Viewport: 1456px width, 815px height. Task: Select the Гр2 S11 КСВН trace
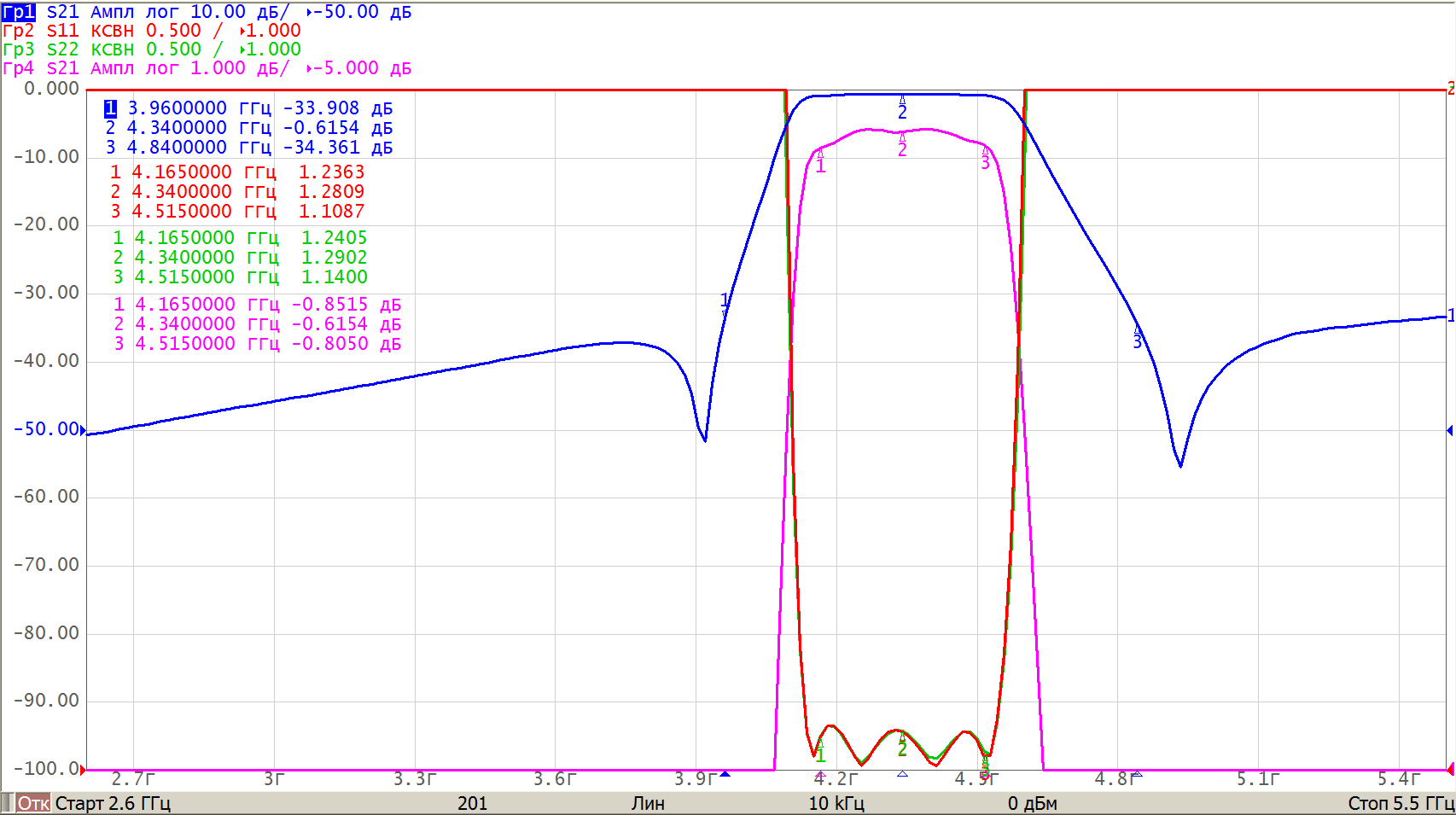tap(151, 31)
